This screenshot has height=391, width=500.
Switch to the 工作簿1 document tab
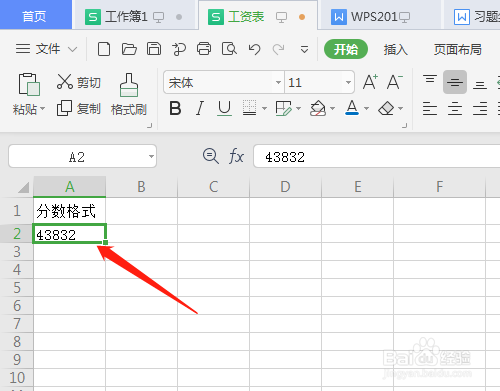point(134,16)
